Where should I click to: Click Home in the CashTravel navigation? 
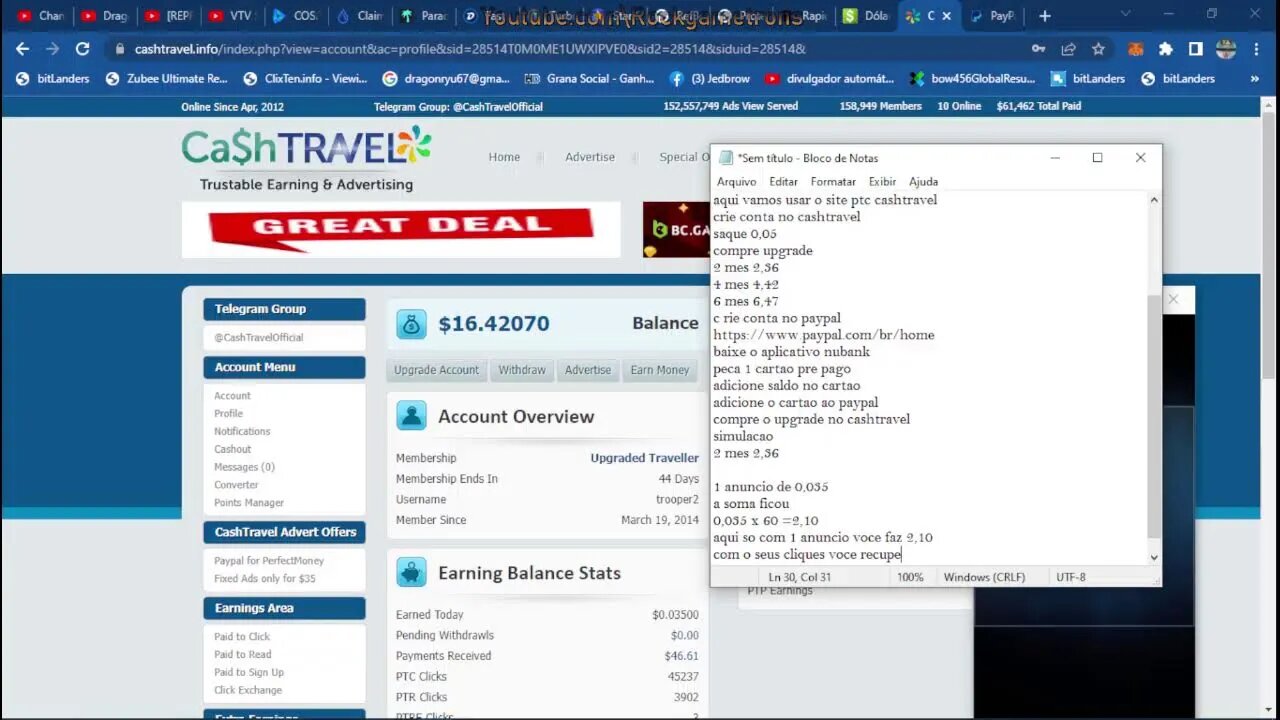[x=504, y=157]
